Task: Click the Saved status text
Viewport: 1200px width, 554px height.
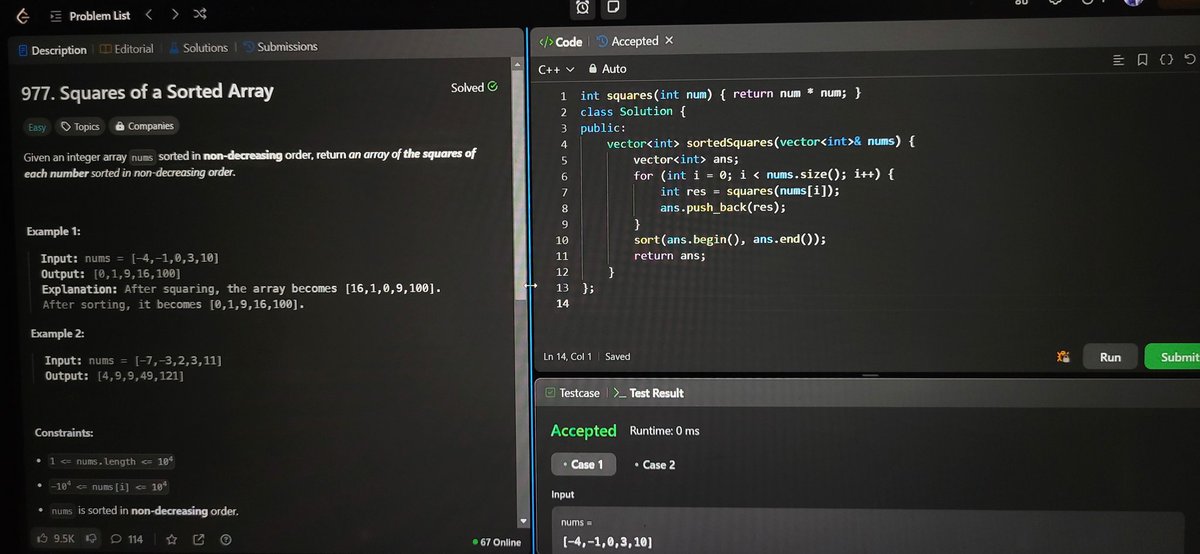Action: tap(618, 357)
